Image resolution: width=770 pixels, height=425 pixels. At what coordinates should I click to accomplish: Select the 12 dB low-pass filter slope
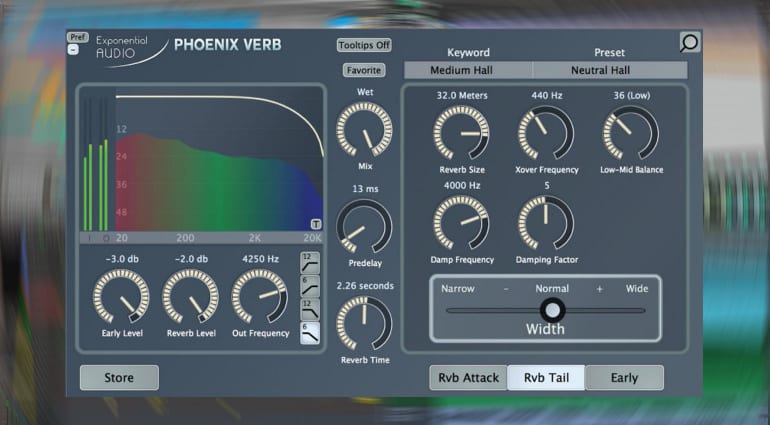tap(309, 312)
